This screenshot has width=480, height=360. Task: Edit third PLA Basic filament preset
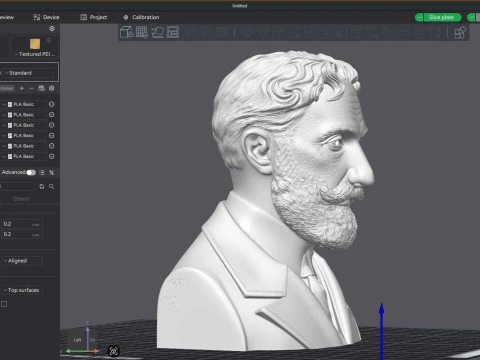tap(51, 125)
